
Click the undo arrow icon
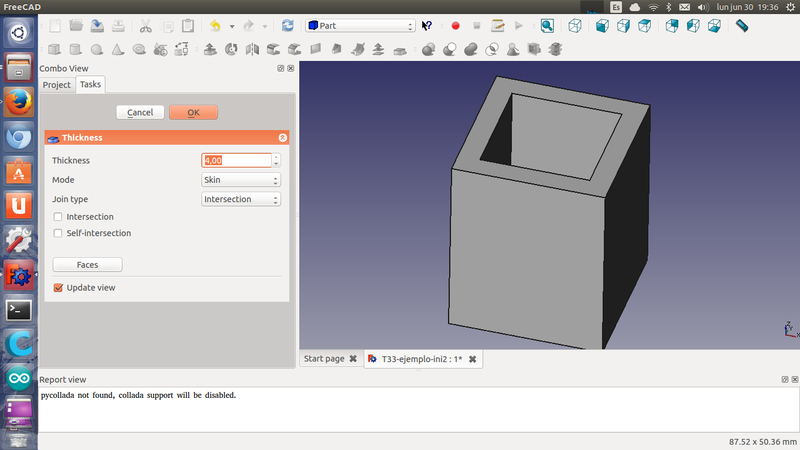coord(215,26)
